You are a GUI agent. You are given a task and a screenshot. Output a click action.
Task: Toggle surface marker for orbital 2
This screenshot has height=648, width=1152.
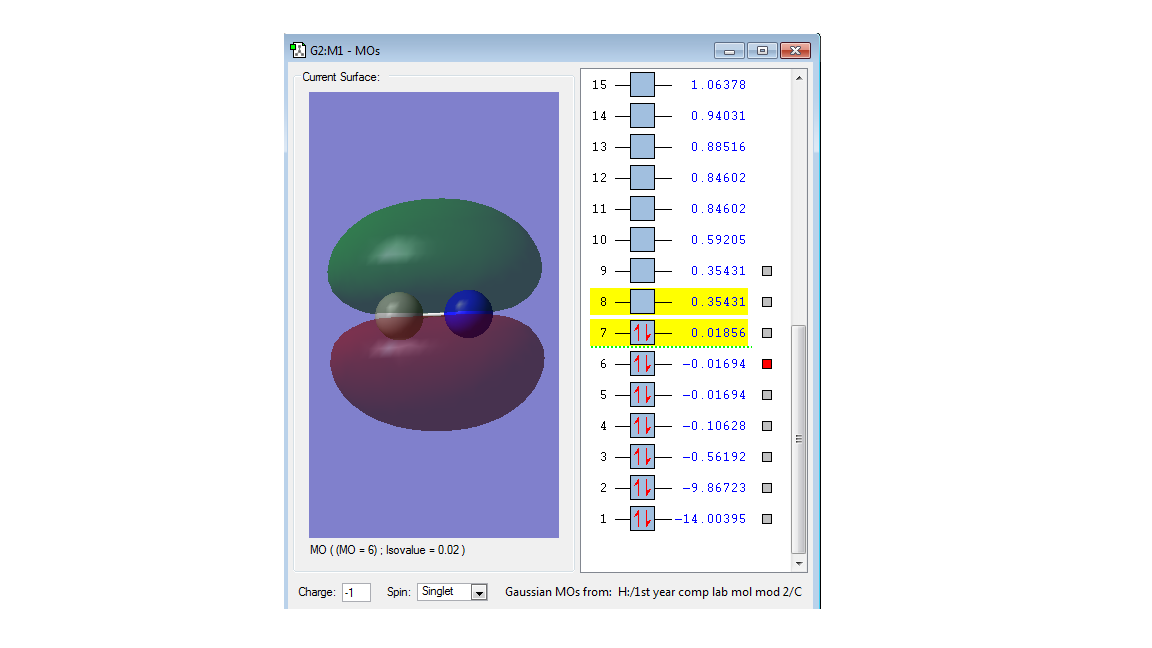pyautogui.click(x=767, y=488)
